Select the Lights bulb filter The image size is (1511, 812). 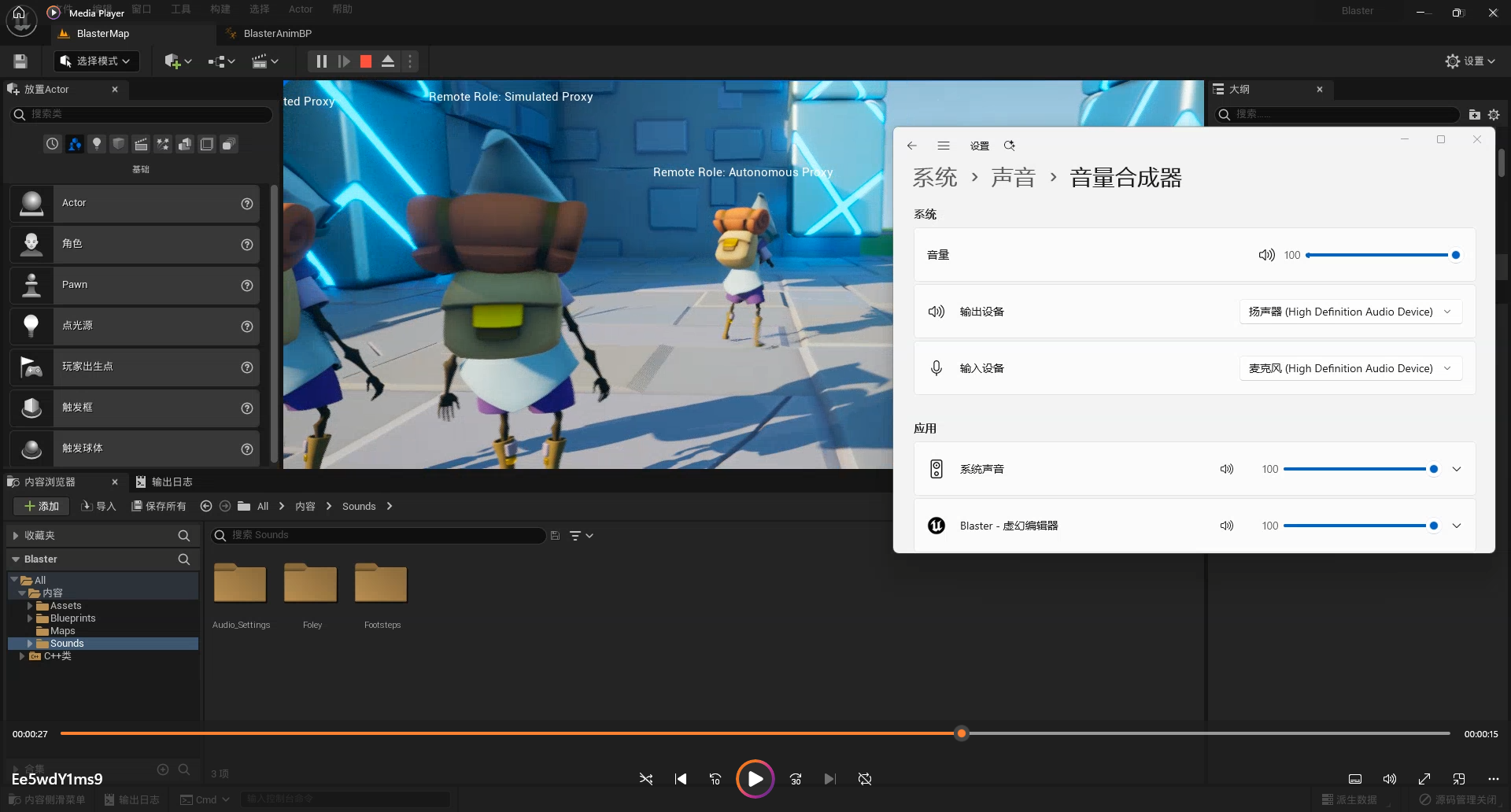(97, 144)
